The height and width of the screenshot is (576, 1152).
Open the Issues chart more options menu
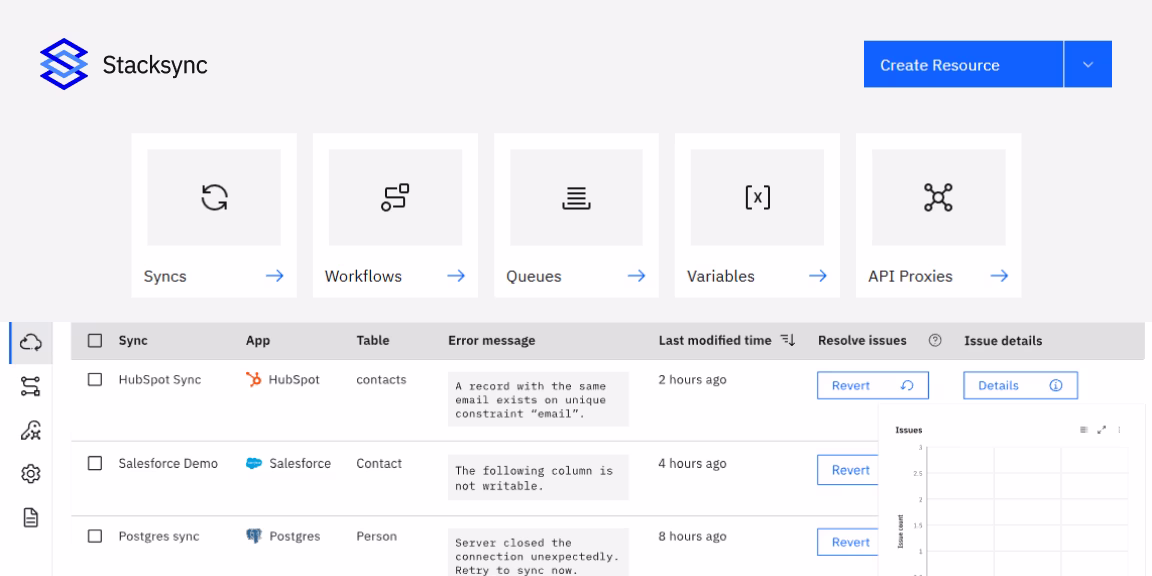point(1119,430)
